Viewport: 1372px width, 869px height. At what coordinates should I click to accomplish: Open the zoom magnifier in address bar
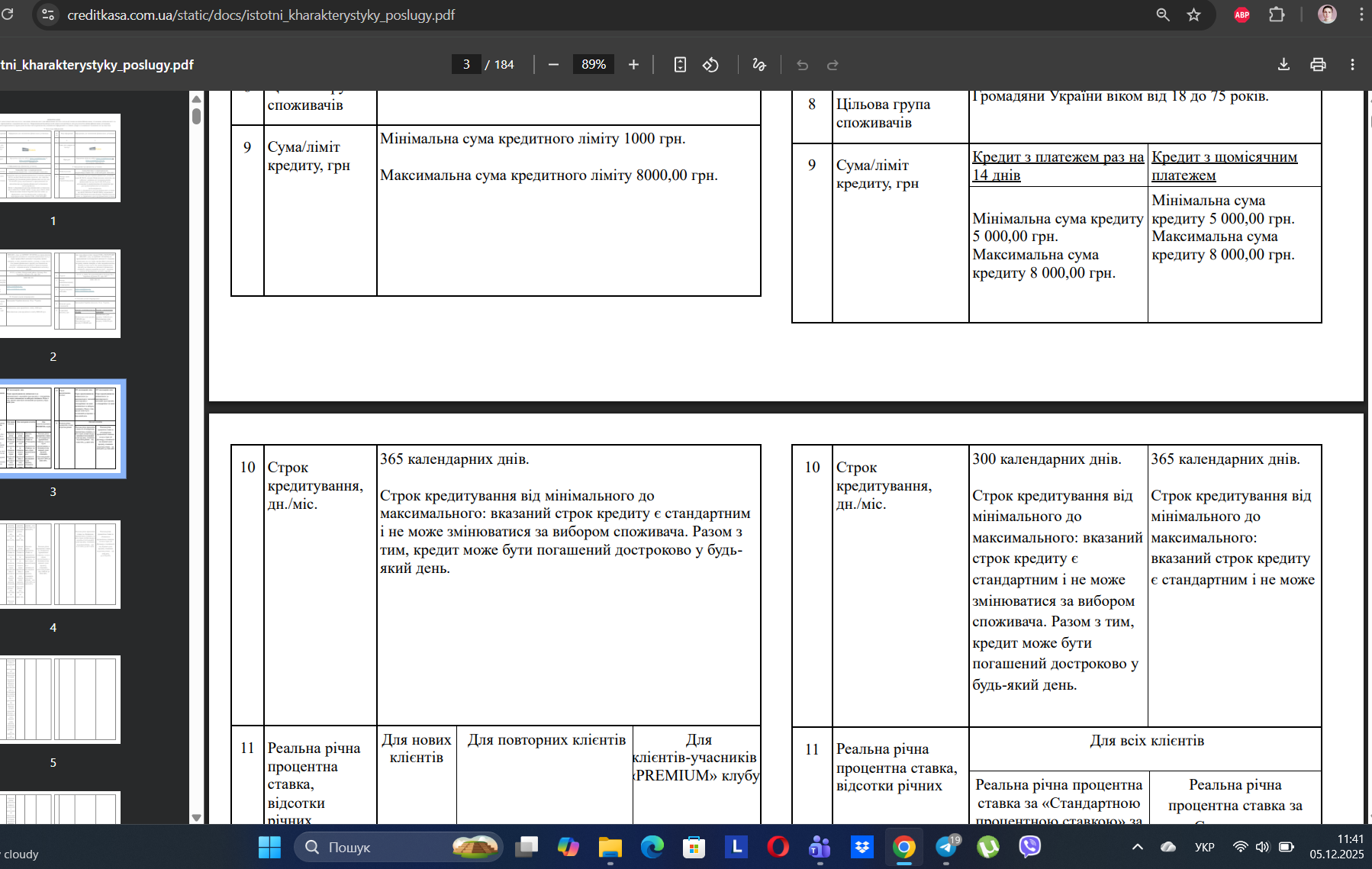pos(1163,14)
